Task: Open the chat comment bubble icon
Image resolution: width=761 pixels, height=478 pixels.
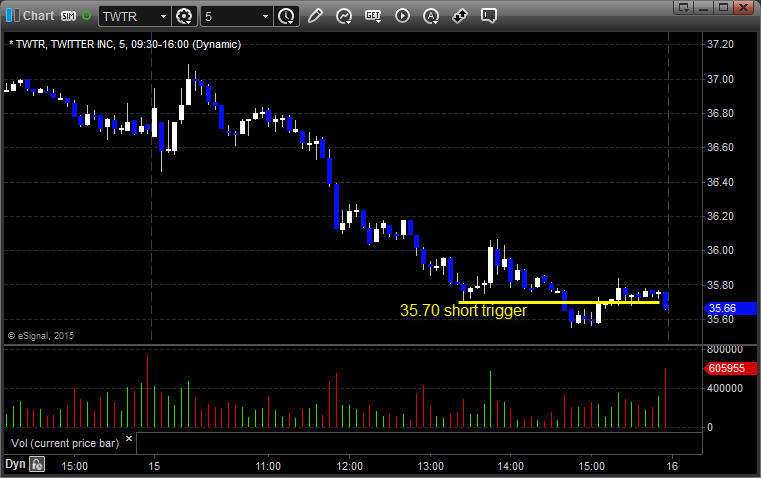Action: tap(489, 16)
